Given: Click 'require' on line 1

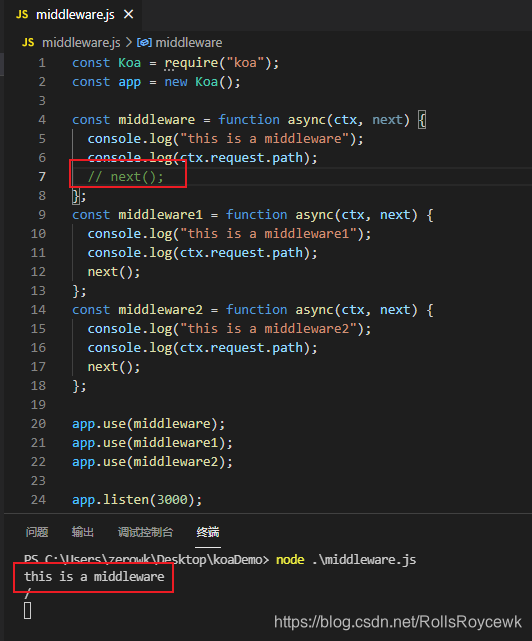Looking at the screenshot, I should (x=191, y=63).
